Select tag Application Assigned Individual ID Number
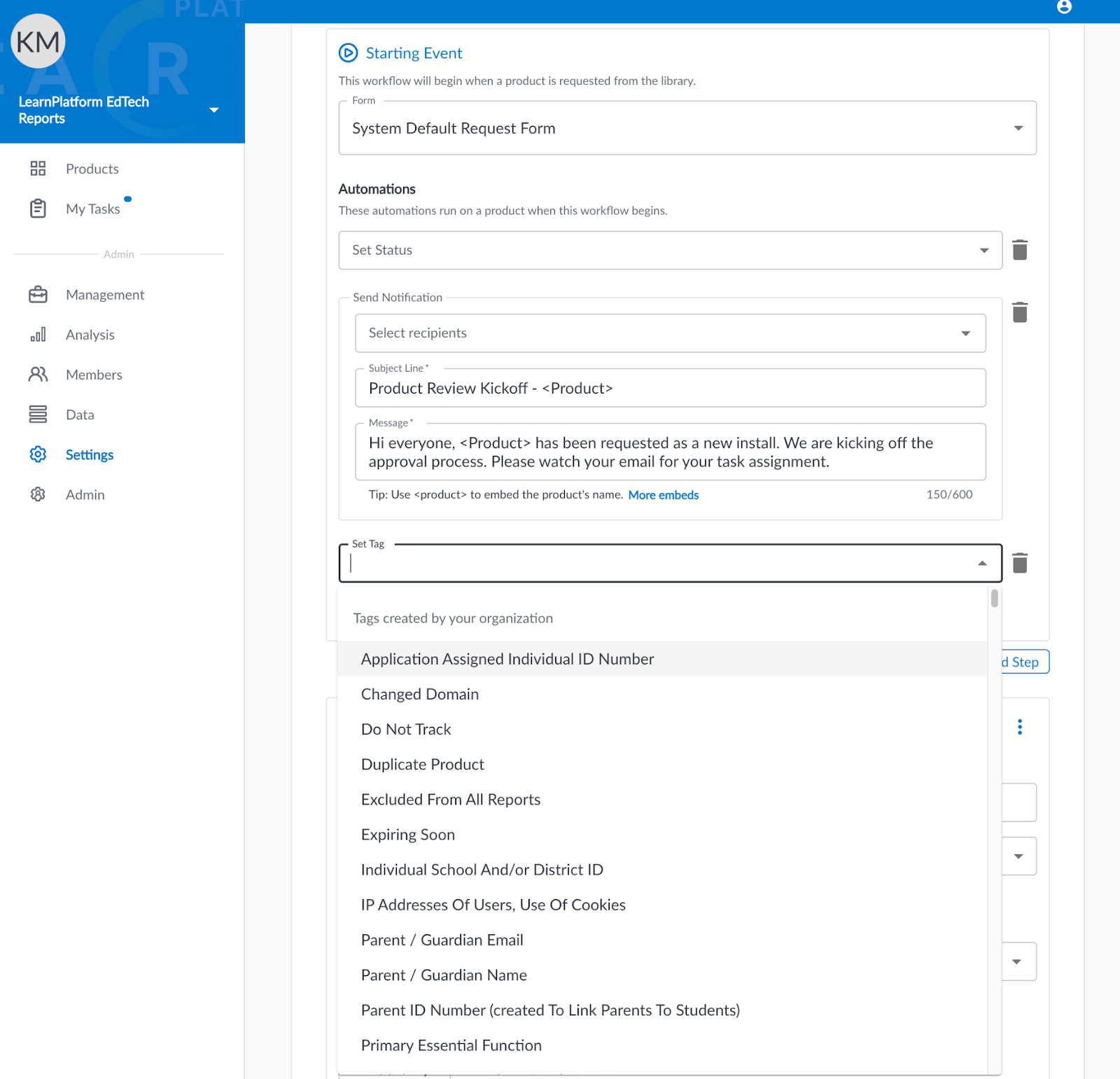The height and width of the screenshot is (1079, 1120). point(662,659)
